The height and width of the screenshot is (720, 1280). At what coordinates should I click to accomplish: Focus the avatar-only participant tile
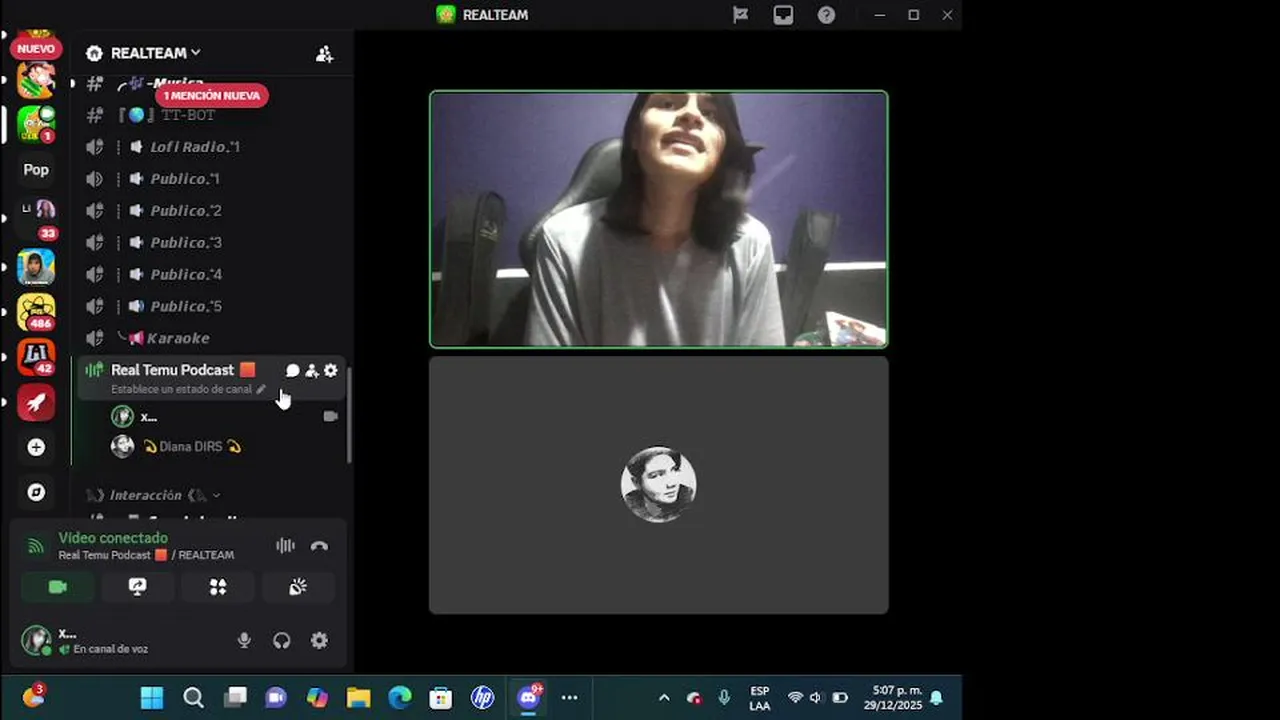659,485
